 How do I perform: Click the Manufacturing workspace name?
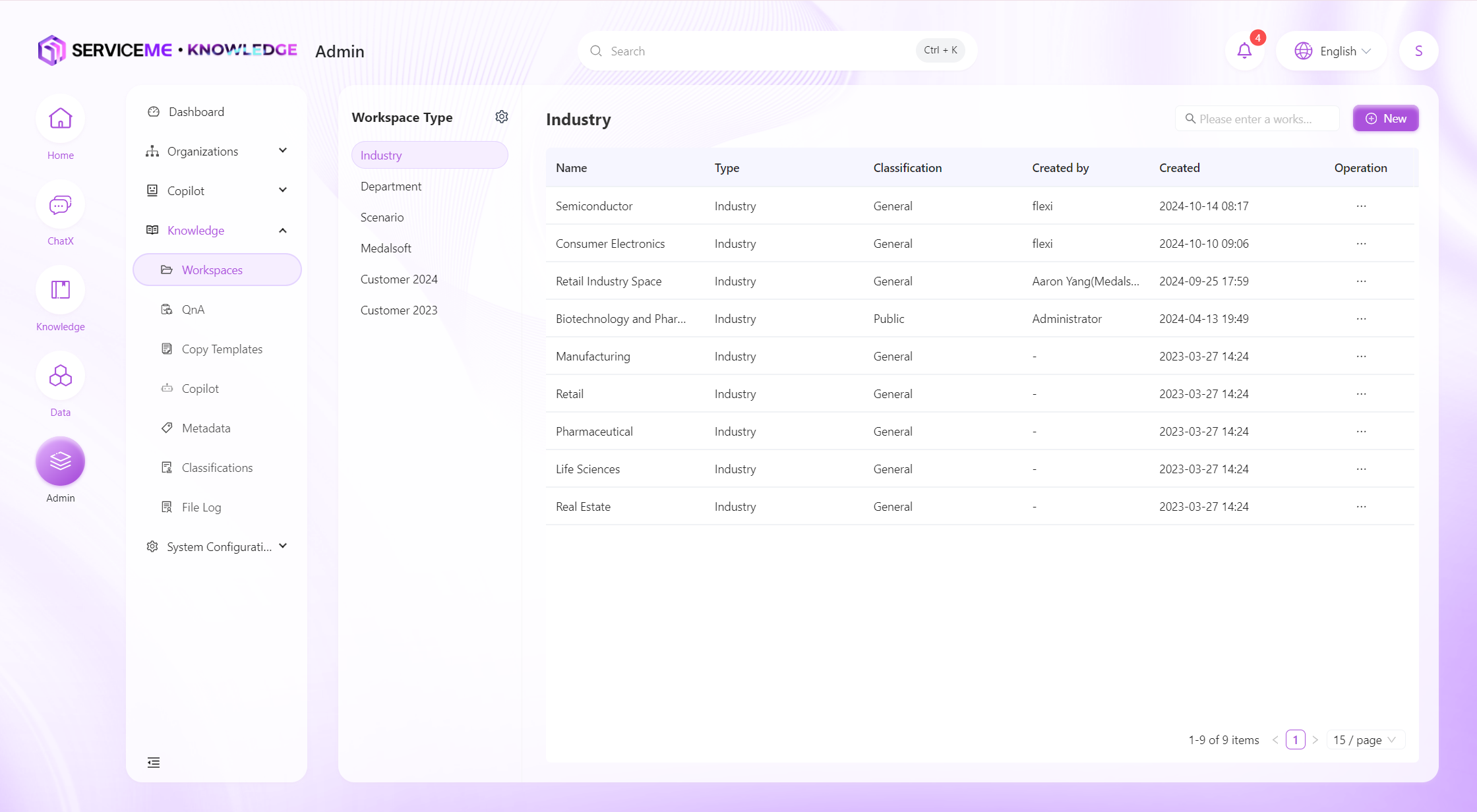pyautogui.click(x=592, y=356)
